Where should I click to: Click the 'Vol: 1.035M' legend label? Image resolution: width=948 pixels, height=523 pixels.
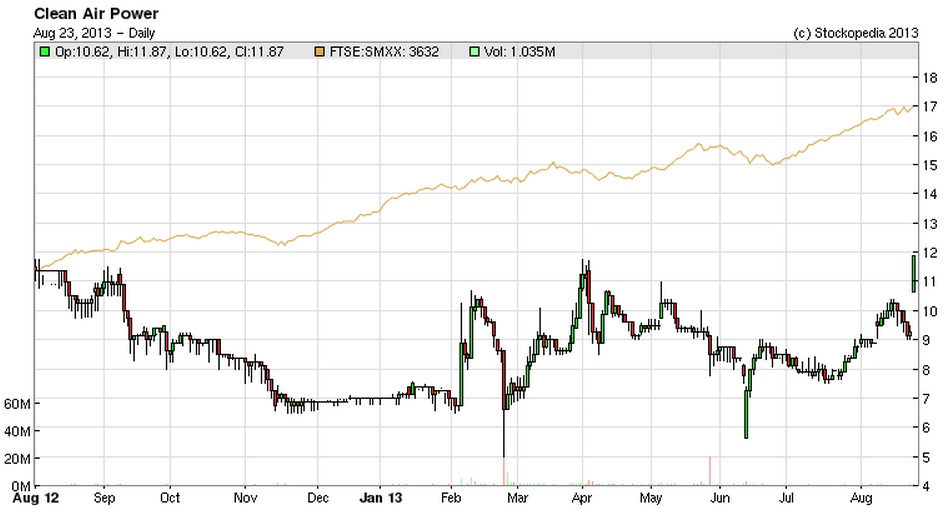coord(520,52)
